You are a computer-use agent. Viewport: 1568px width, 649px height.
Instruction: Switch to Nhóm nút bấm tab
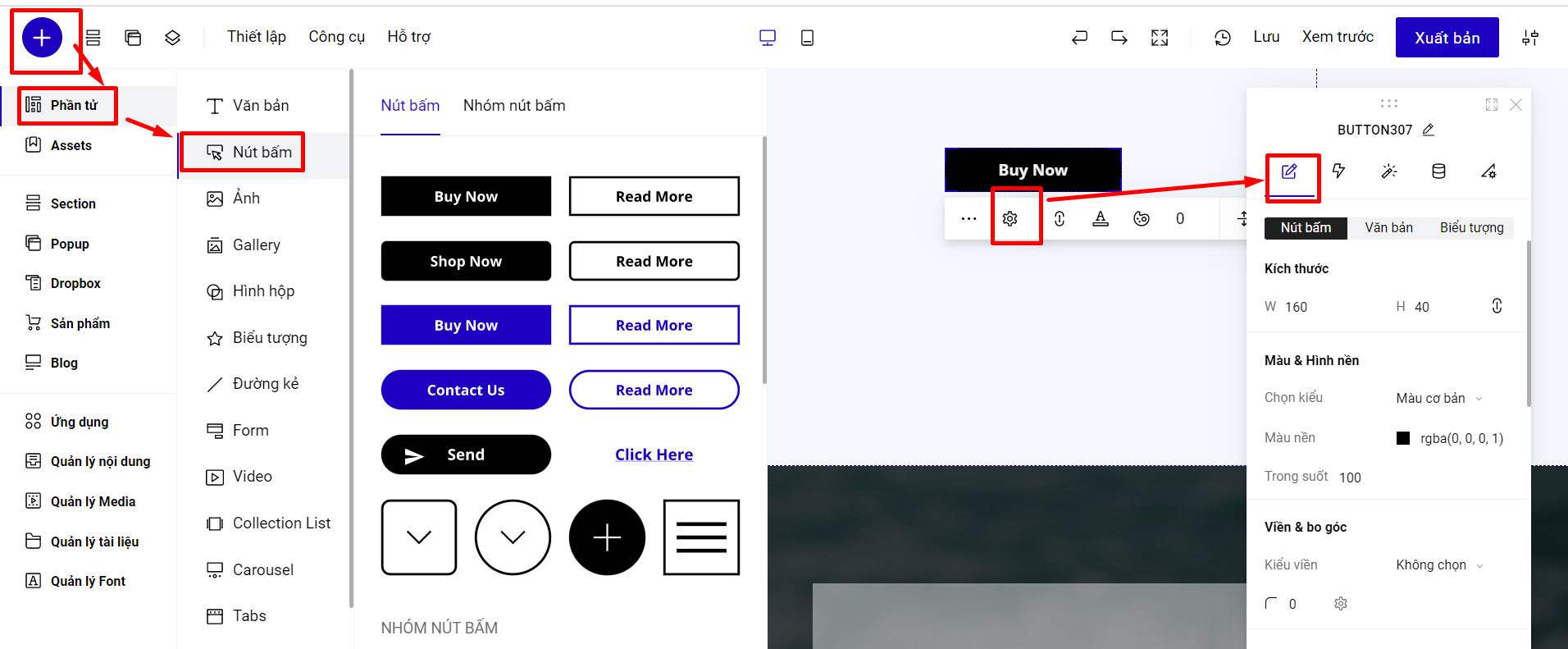pyautogui.click(x=513, y=105)
